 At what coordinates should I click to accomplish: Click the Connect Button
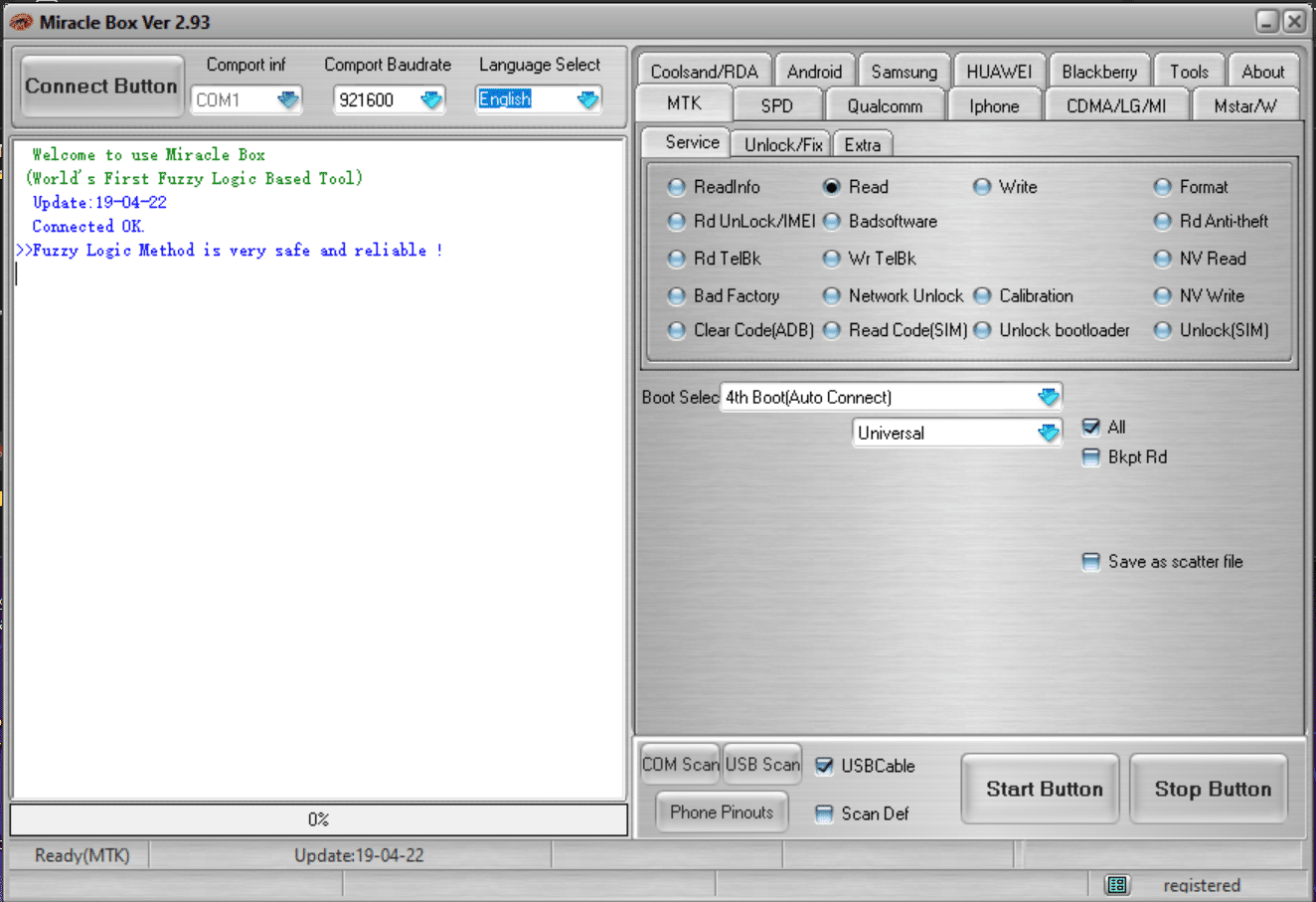pyautogui.click(x=101, y=87)
